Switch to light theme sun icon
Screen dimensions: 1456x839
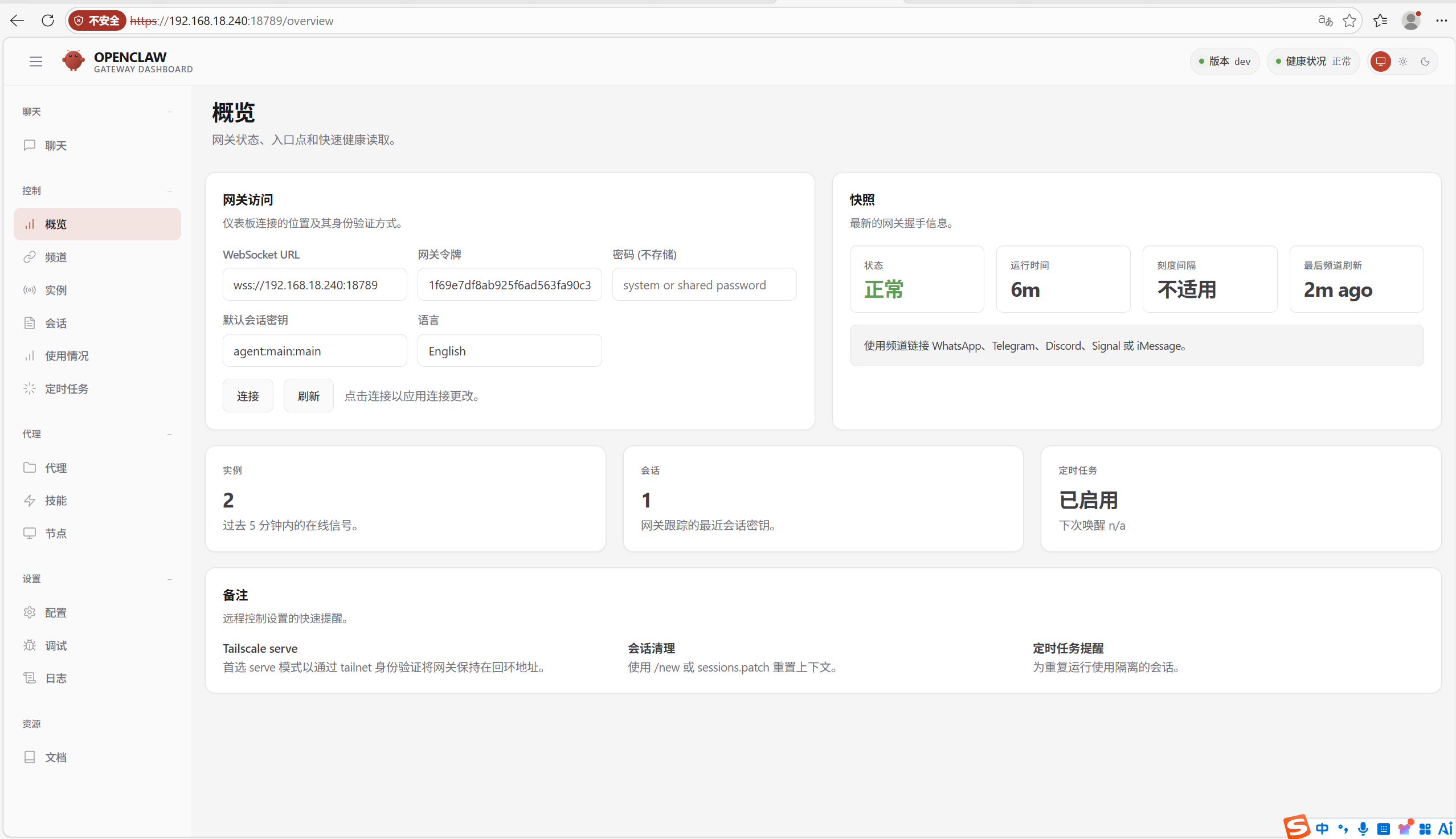point(1403,61)
